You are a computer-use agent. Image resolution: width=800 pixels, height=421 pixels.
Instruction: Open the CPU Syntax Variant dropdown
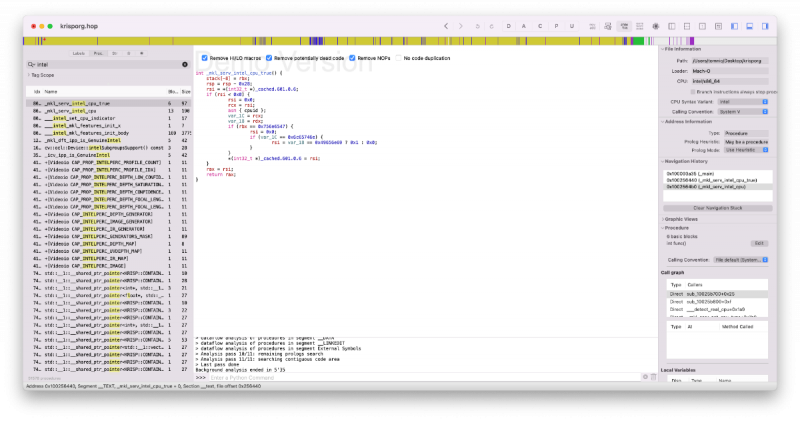click(742, 101)
